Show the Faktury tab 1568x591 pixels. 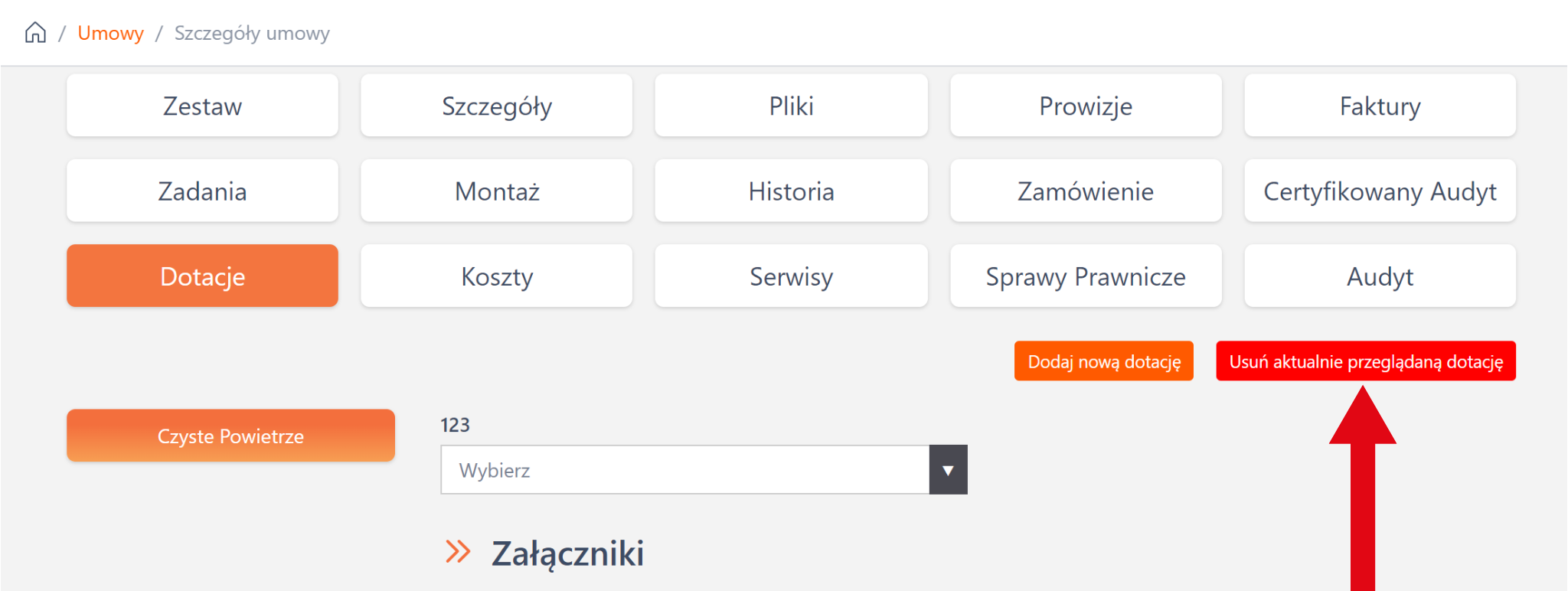(x=1380, y=106)
